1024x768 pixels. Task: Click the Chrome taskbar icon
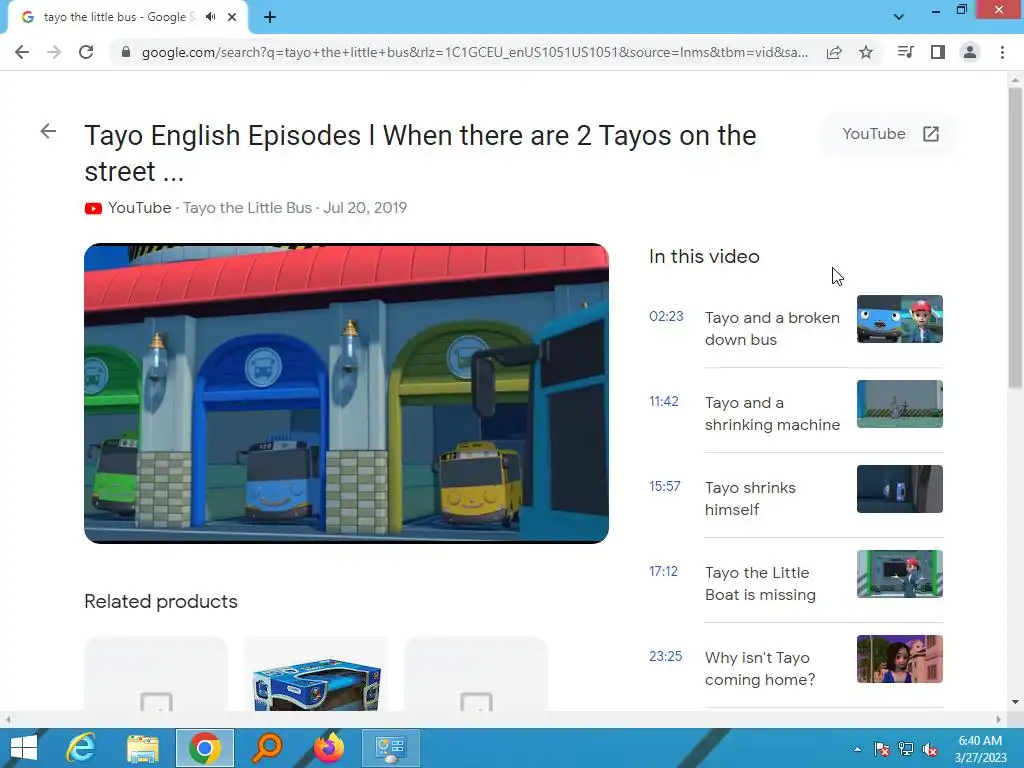tap(205, 748)
